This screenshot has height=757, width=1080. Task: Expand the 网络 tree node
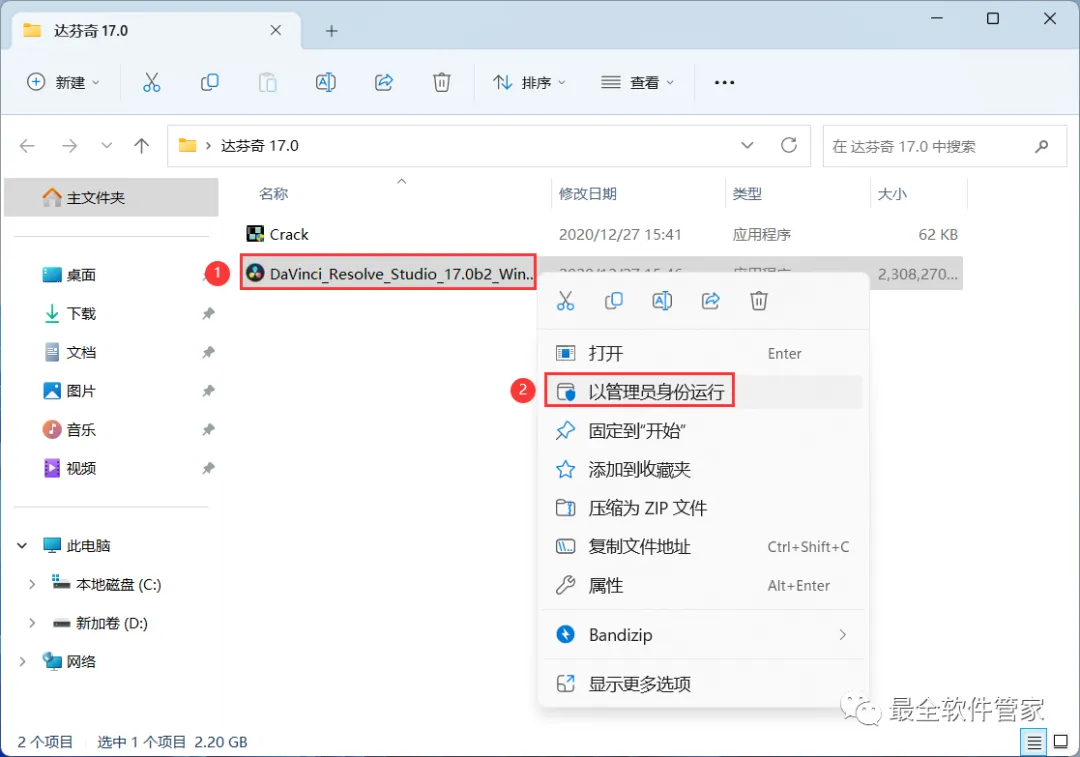[x=22, y=661]
